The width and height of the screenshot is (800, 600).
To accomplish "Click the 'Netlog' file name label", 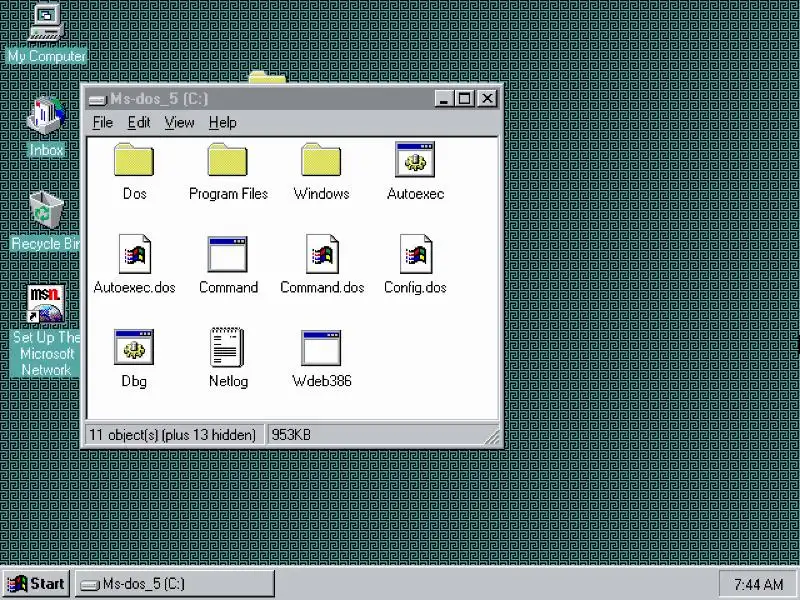I will [229, 381].
